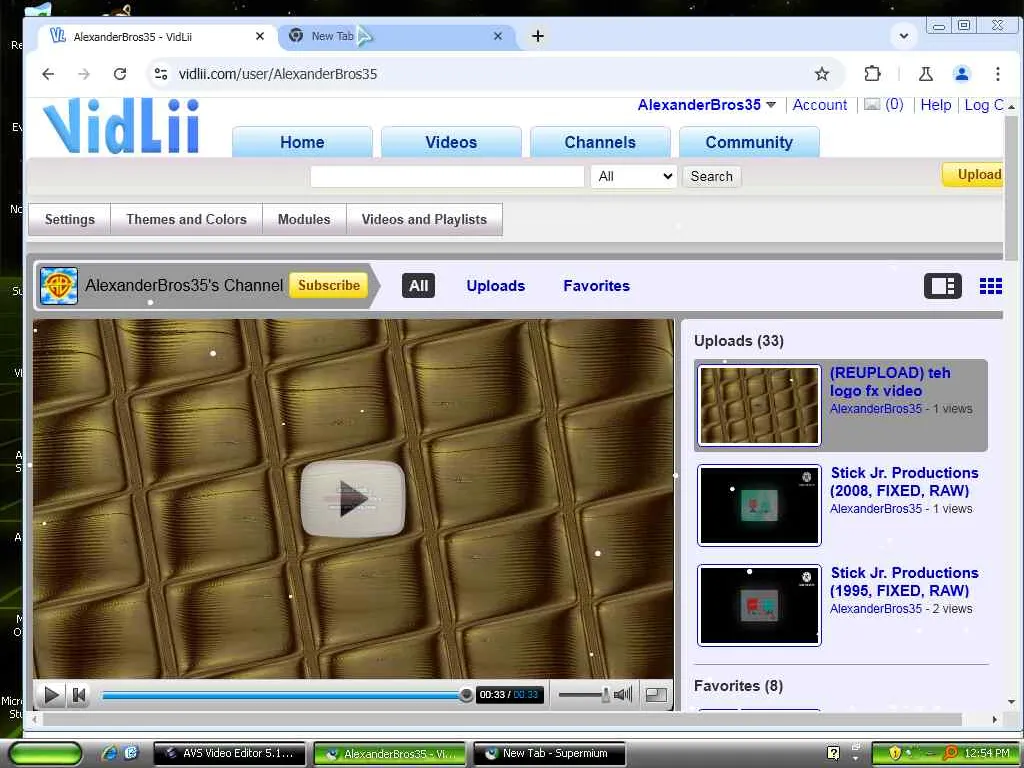Click the VidLii logo
Screen dimensions: 1024x768
pyautogui.click(x=121, y=126)
